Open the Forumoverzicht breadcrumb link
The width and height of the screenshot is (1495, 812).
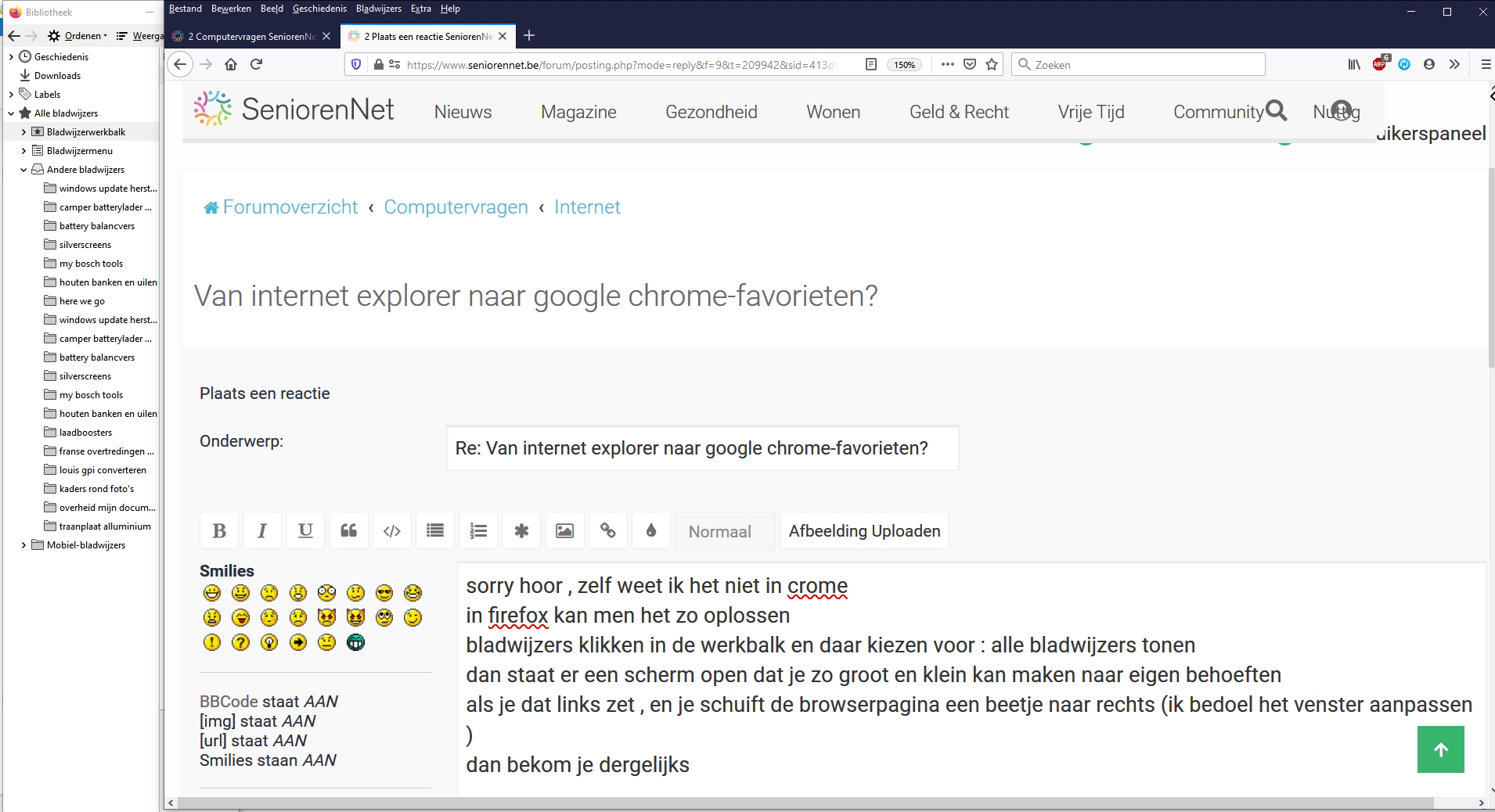290,207
